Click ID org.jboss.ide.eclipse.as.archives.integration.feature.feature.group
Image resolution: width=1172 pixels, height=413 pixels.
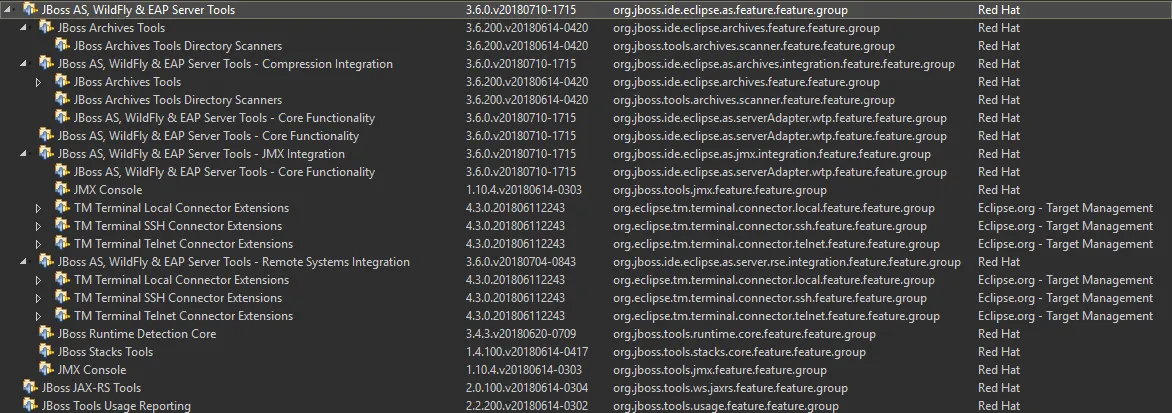(783, 64)
